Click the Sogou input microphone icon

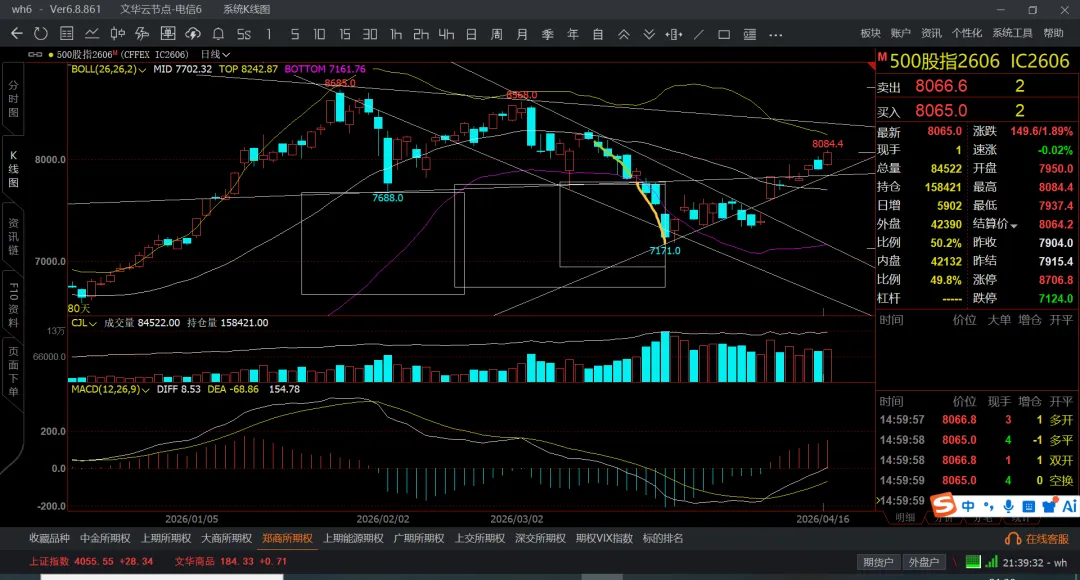pyautogui.click(x=1008, y=506)
